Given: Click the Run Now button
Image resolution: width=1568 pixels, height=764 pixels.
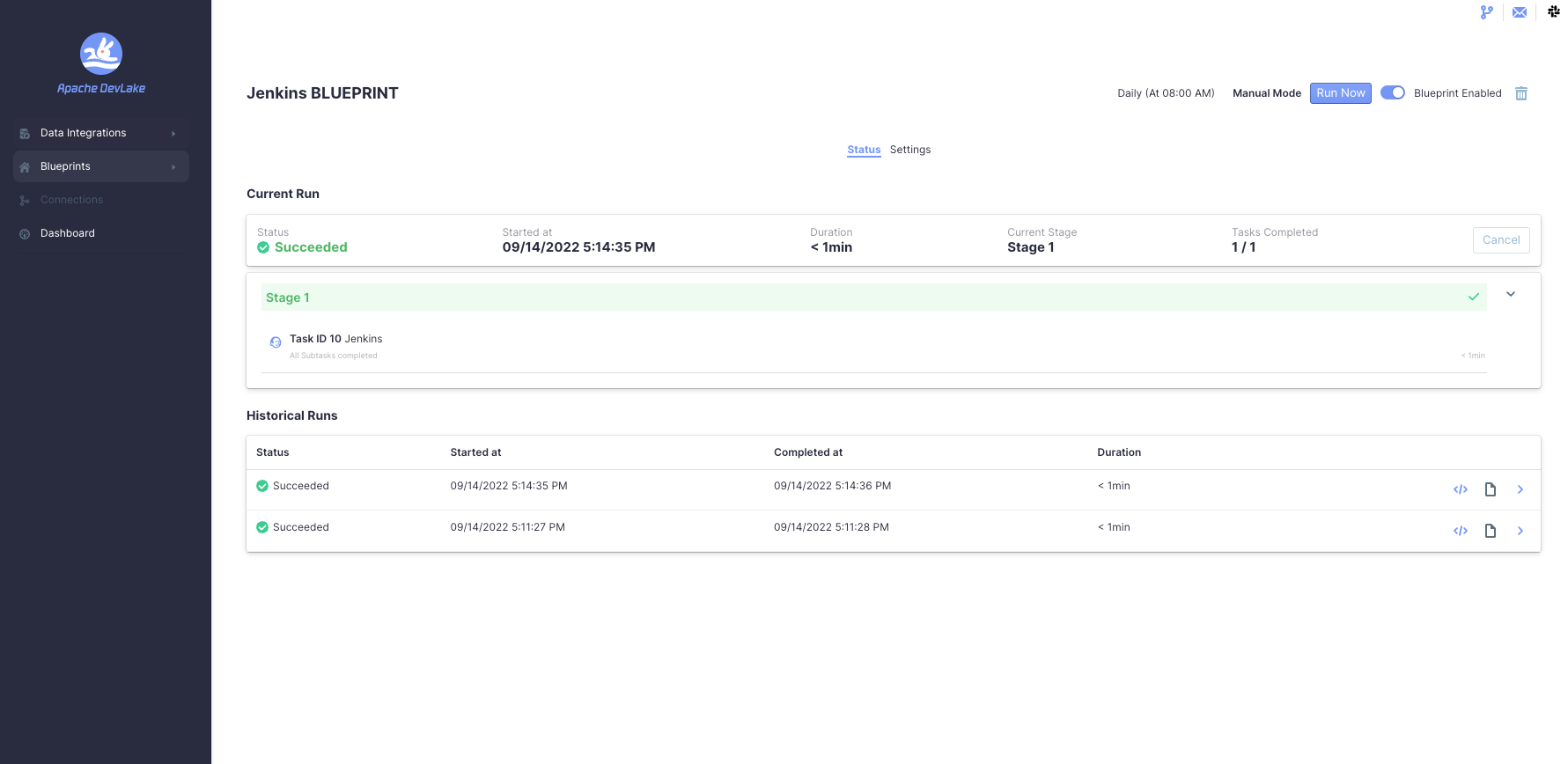Looking at the screenshot, I should [x=1341, y=93].
